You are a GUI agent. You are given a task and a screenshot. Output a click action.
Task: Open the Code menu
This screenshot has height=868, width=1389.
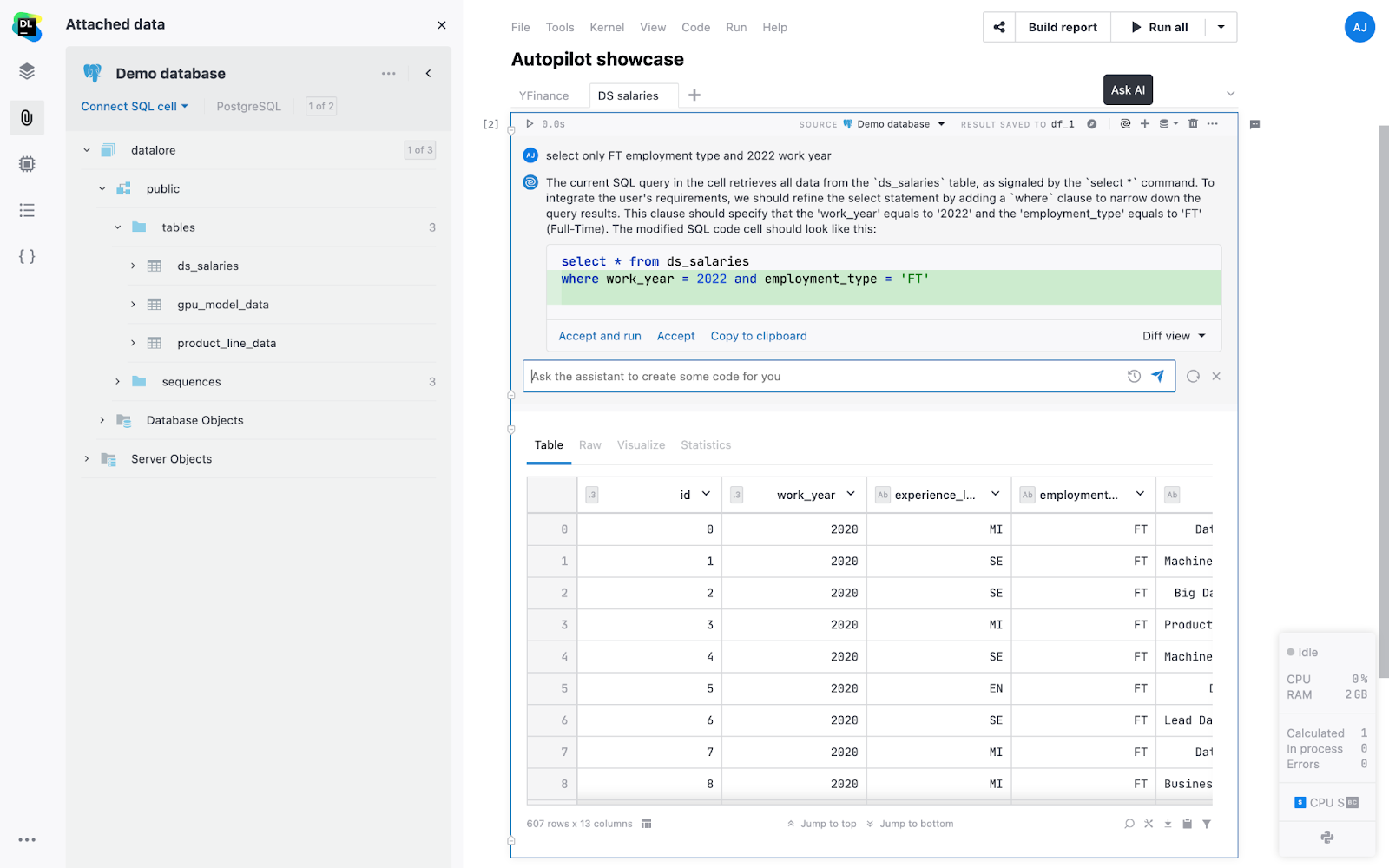[x=696, y=27]
